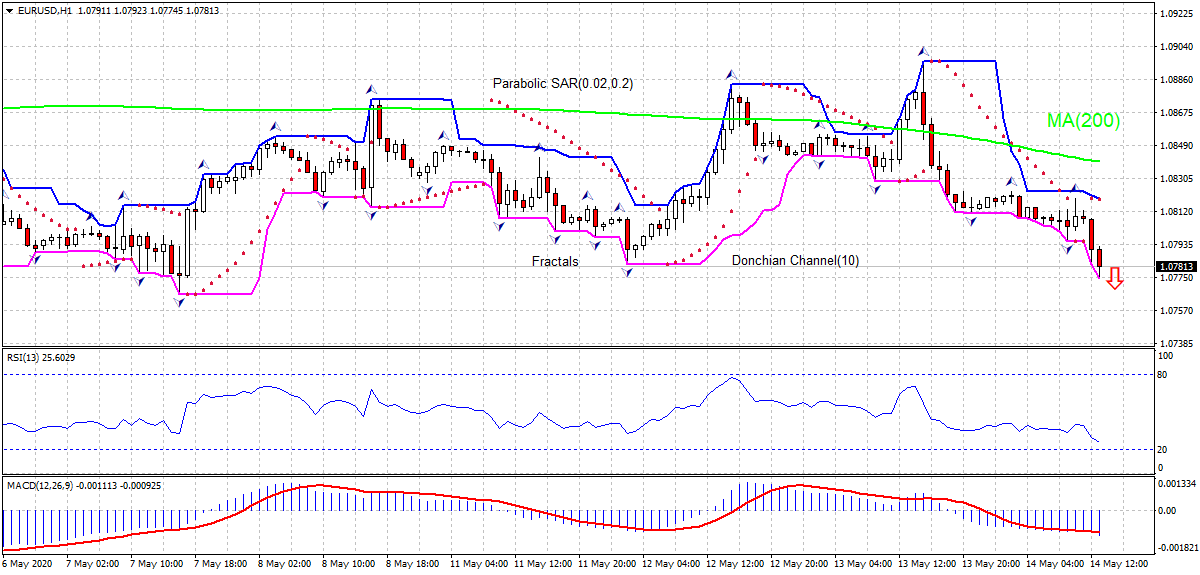Click the fractal arrow above the highest 13 May peak
1200x575 pixels.
(925, 51)
